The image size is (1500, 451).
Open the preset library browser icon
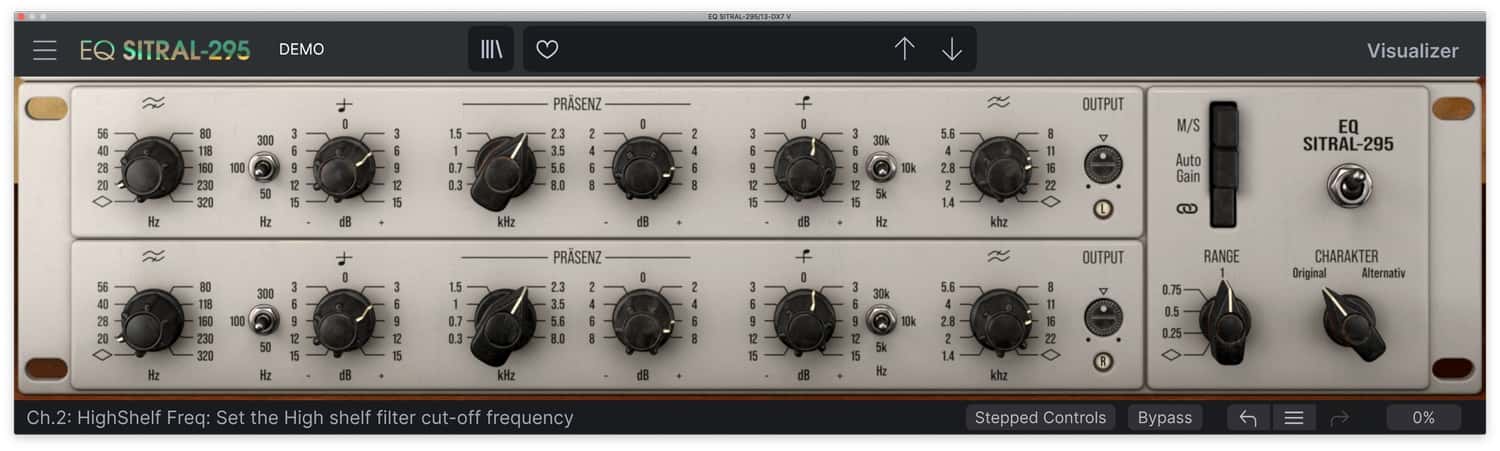pyautogui.click(x=491, y=49)
